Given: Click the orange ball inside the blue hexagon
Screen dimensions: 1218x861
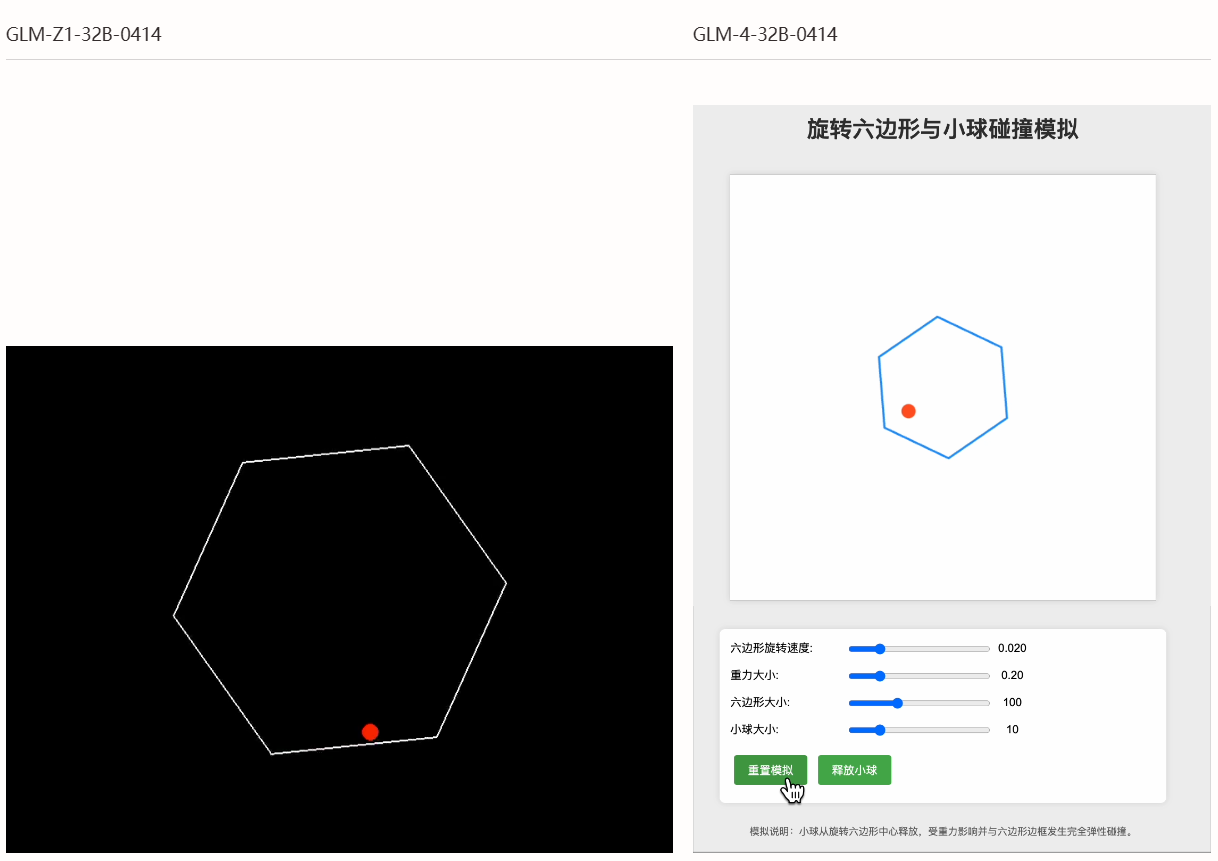Looking at the screenshot, I should tap(908, 411).
